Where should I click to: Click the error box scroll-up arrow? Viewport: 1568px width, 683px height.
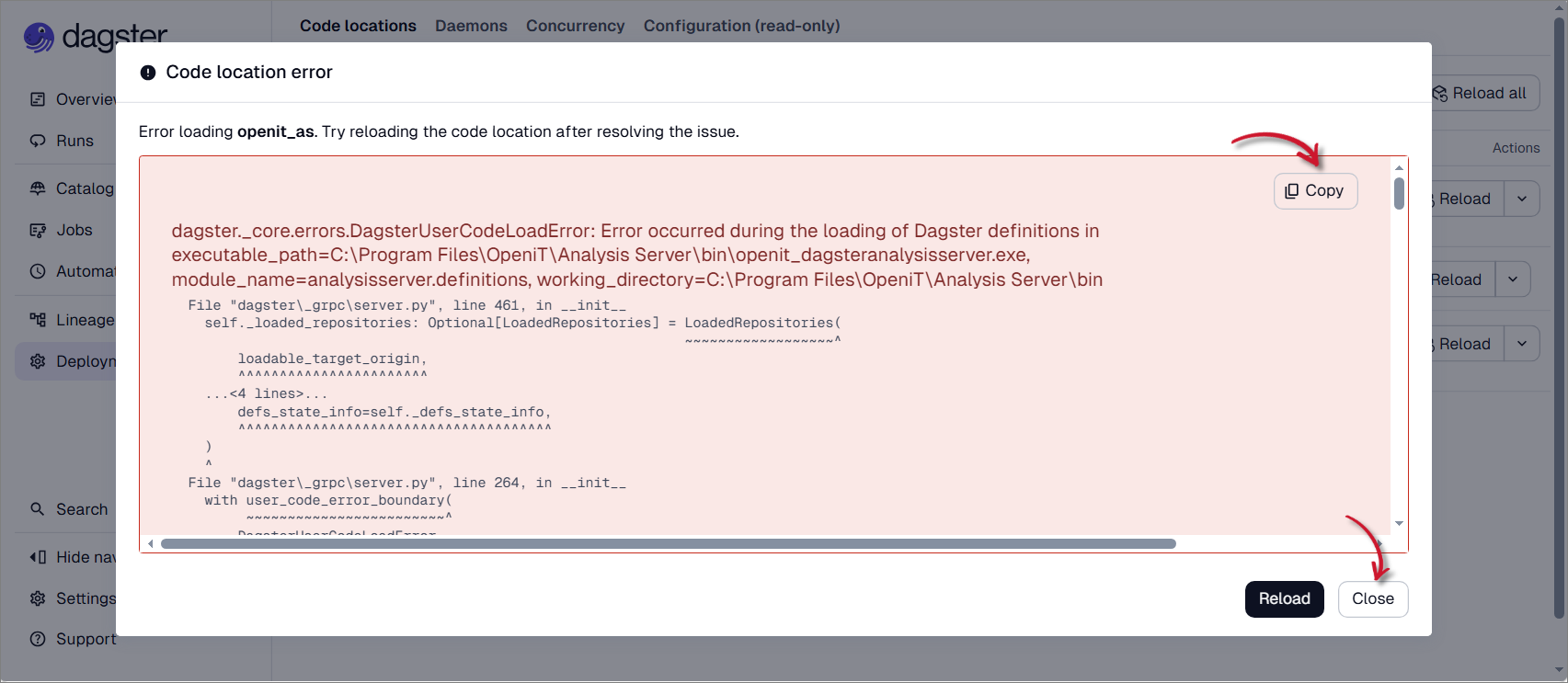(x=1399, y=167)
